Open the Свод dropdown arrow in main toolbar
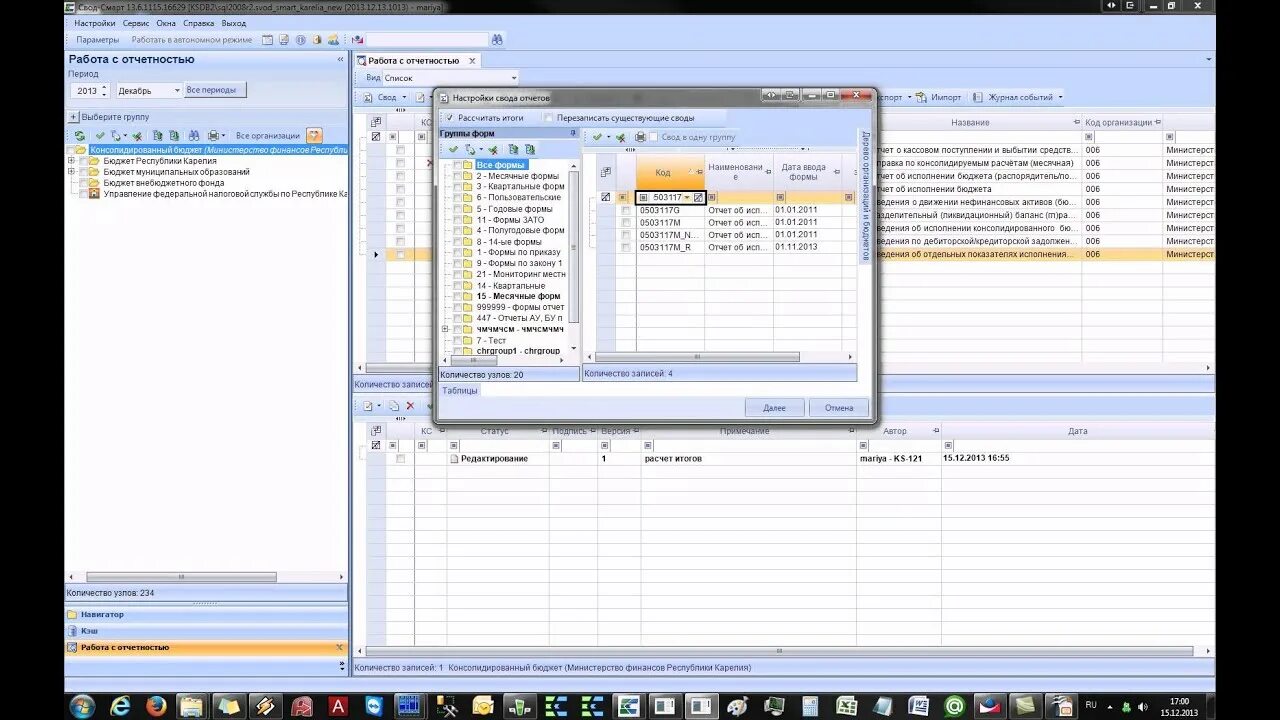Image resolution: width=1280 pixels, height=720 pixels. (x=404, y=98)
